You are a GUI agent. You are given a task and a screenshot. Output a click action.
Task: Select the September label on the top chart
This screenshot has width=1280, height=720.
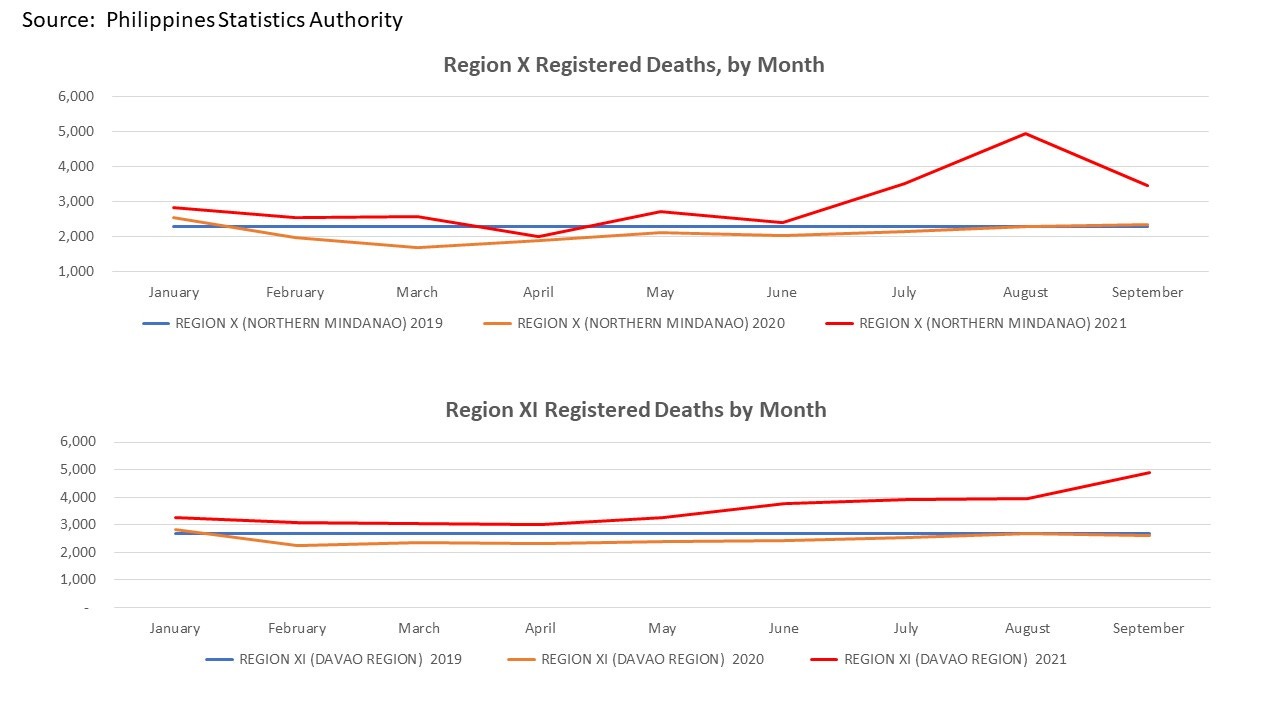[1147, 291]
